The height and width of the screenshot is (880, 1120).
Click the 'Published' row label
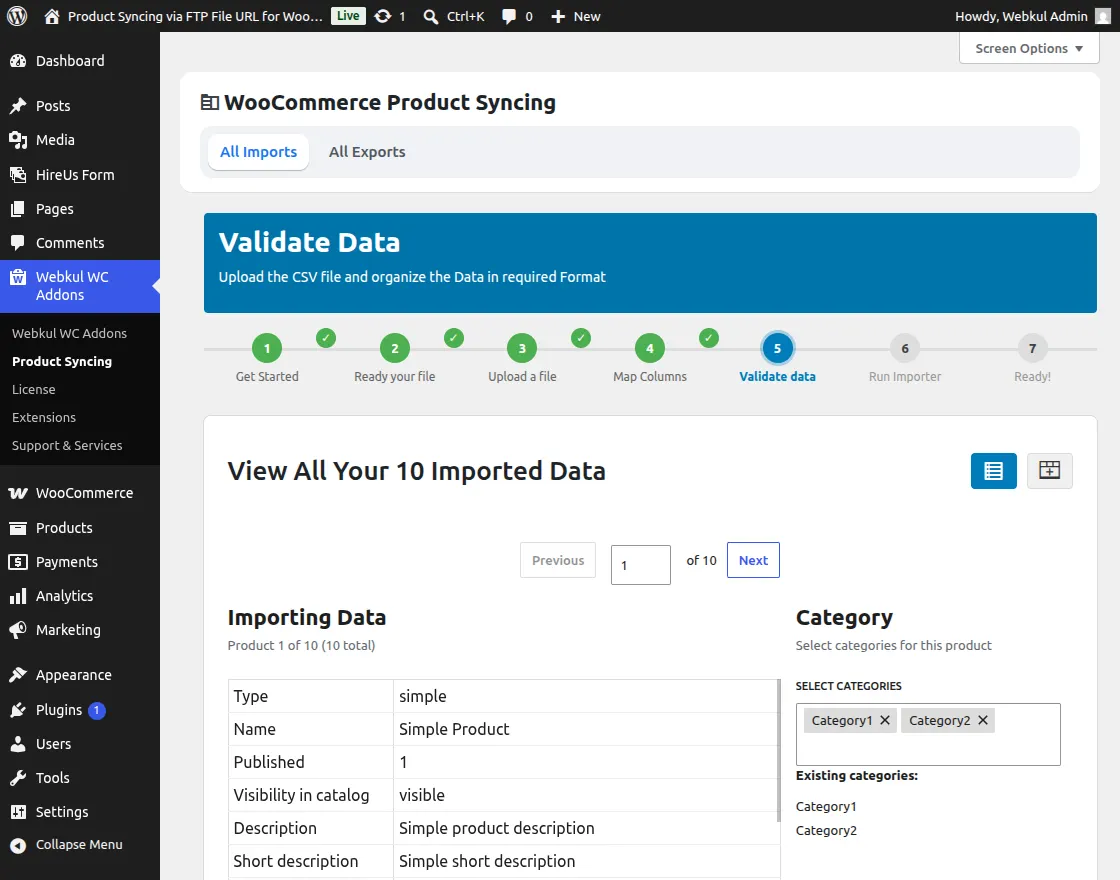(269, 762)
